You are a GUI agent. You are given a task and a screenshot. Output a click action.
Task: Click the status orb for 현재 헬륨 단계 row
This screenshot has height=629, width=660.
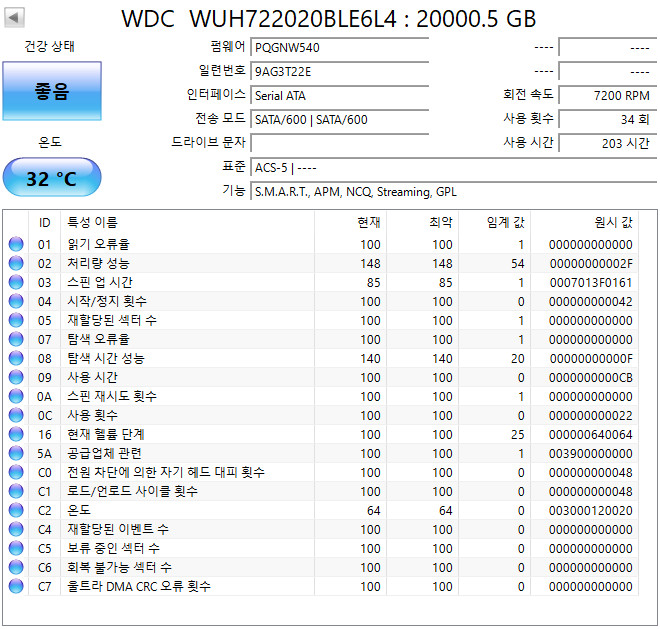click(x=16, y=434)
